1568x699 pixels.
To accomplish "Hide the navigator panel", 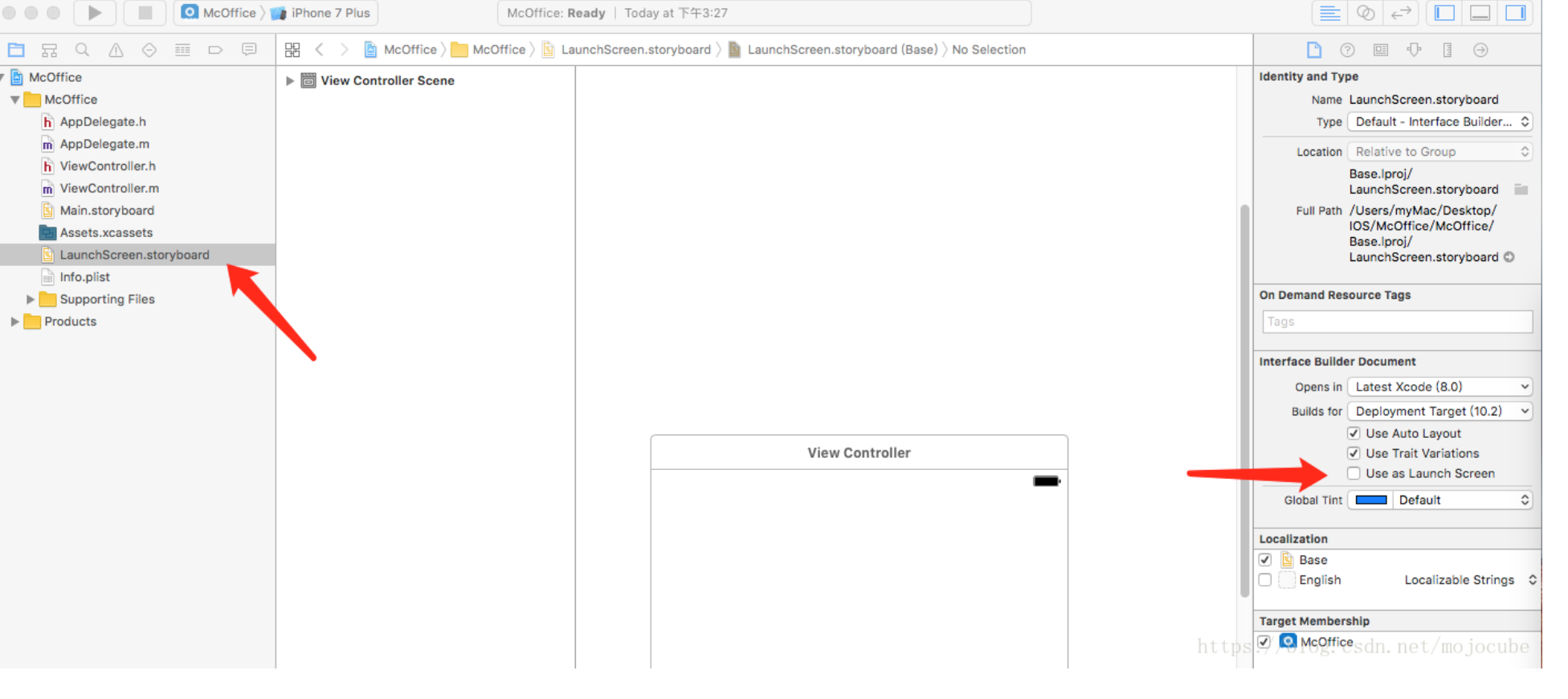I will pos(1444,13).
